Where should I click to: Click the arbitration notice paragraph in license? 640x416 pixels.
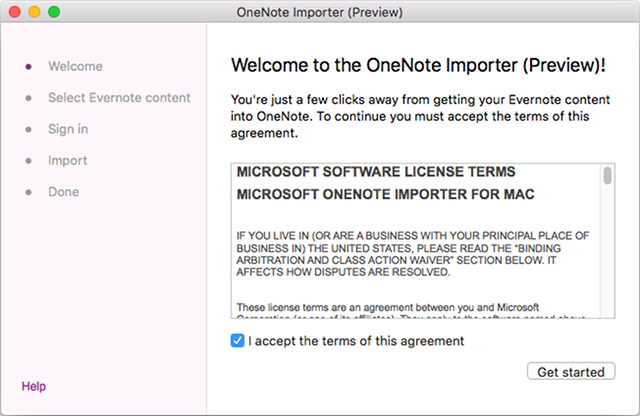click(413, 254)
